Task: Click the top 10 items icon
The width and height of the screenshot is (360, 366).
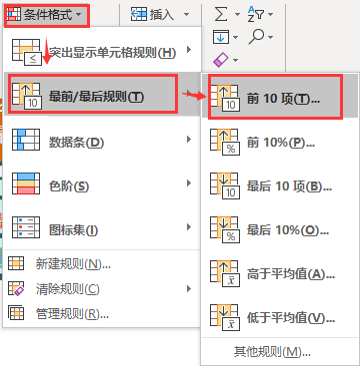Action: 225,98
